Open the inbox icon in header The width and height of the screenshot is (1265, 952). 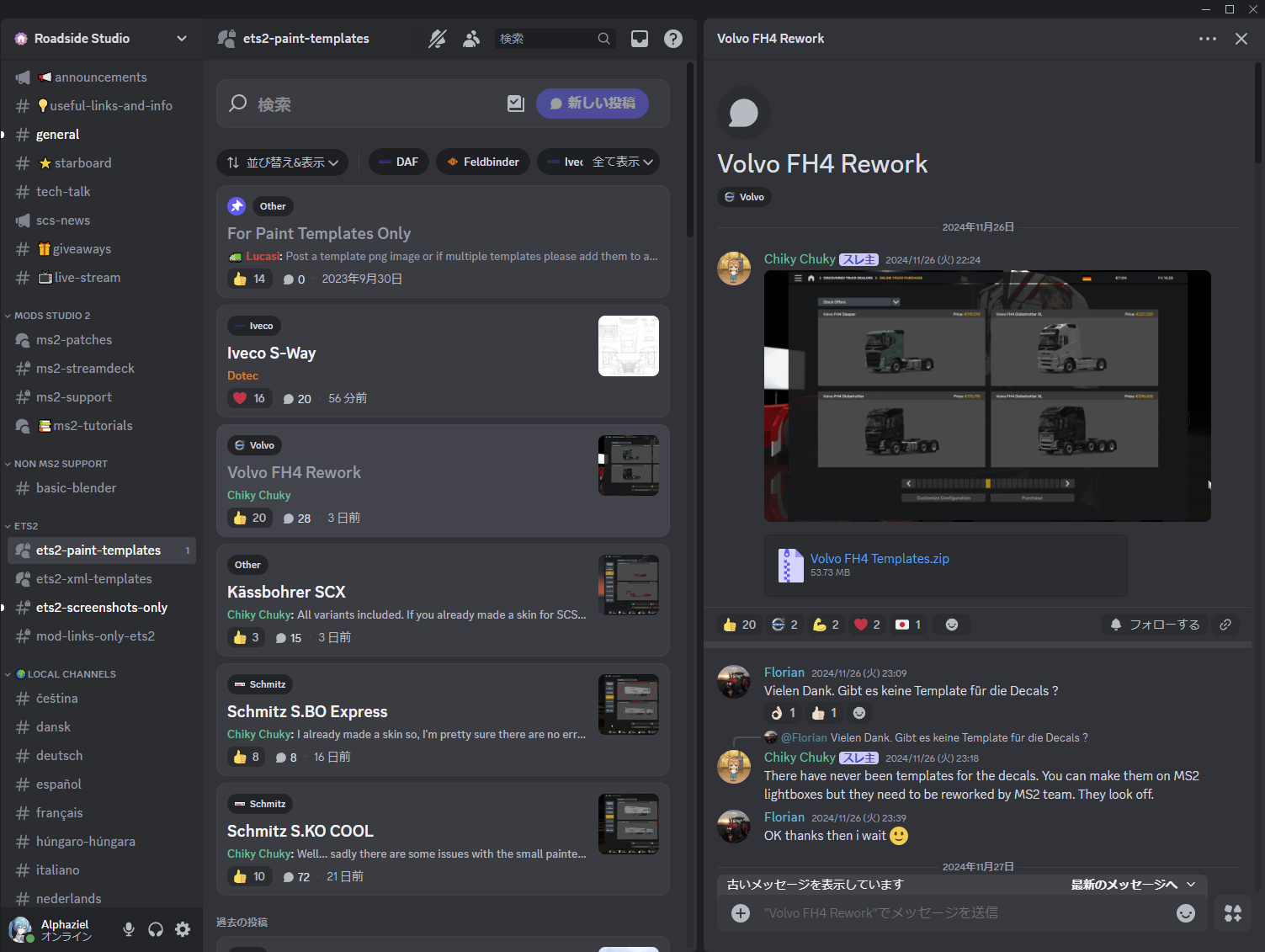pyautogui.click(x=640, y=39)
